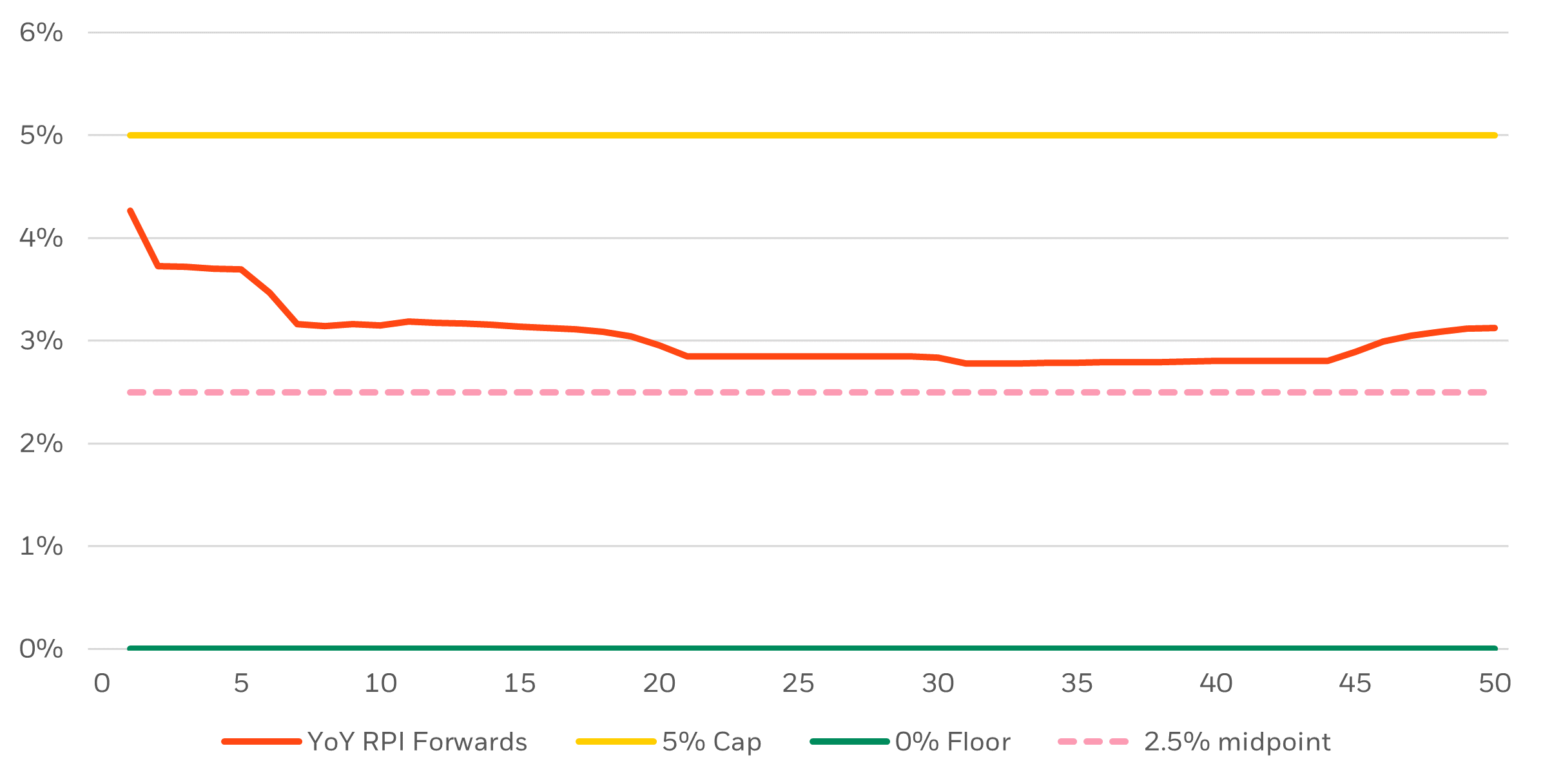Click the 0% y-axis label

point(41,649)
